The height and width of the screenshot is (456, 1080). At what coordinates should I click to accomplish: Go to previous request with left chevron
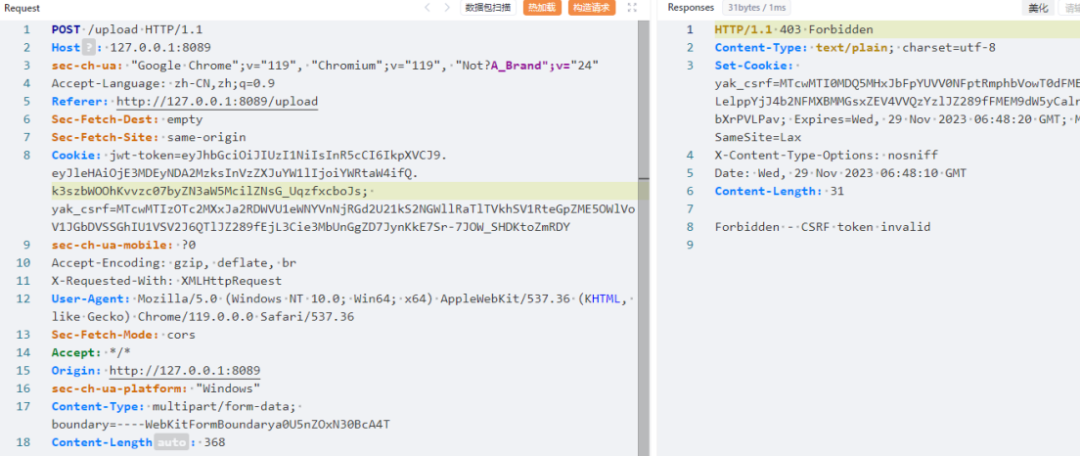point(427,8)
